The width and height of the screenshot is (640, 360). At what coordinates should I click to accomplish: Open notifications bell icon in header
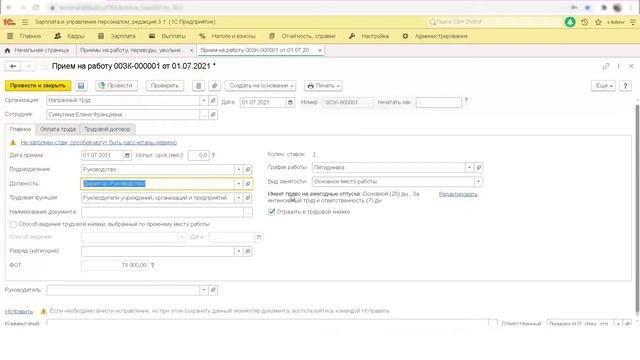[570, 22]
